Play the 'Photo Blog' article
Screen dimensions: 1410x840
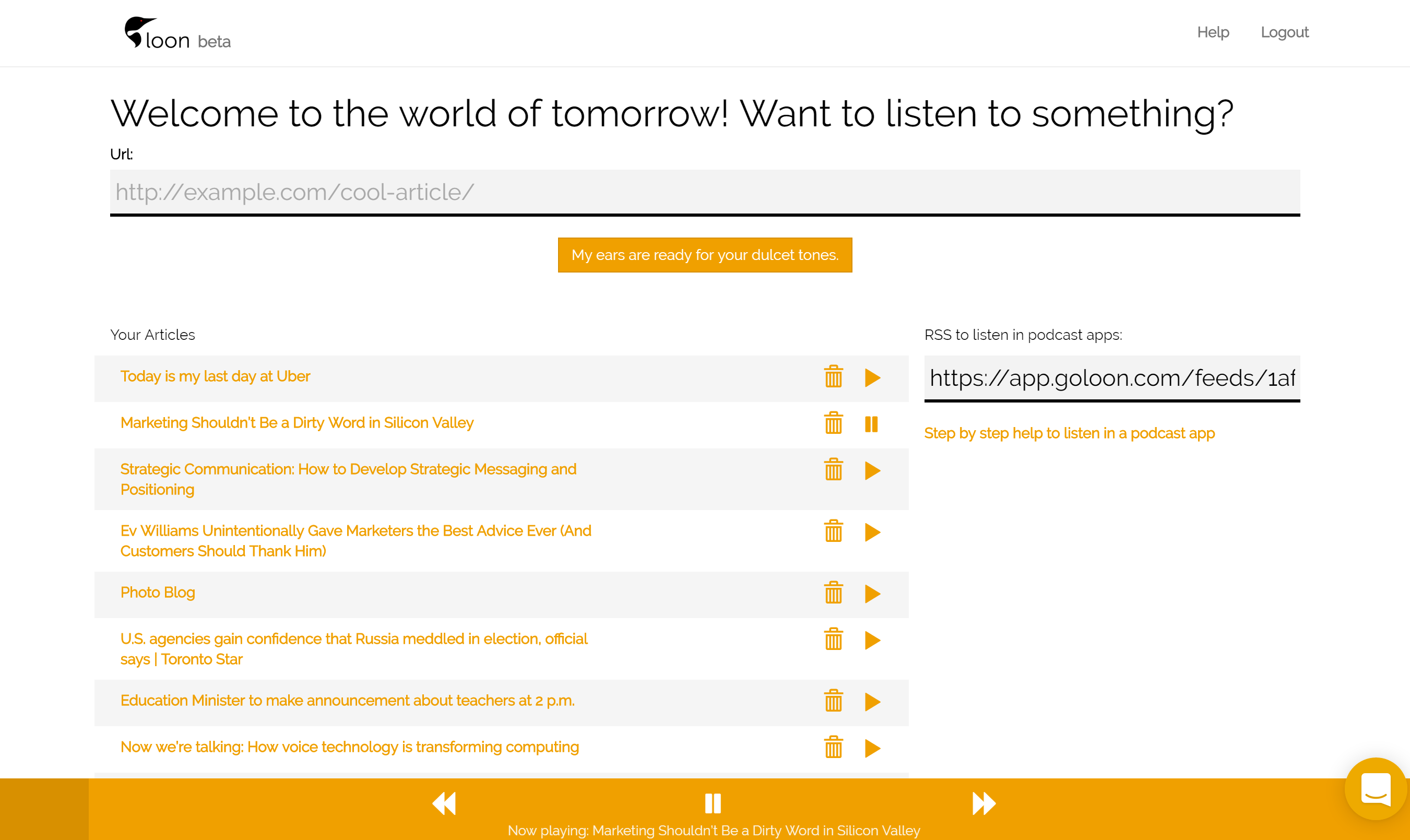pyautogui.click(x=872, y=594)
